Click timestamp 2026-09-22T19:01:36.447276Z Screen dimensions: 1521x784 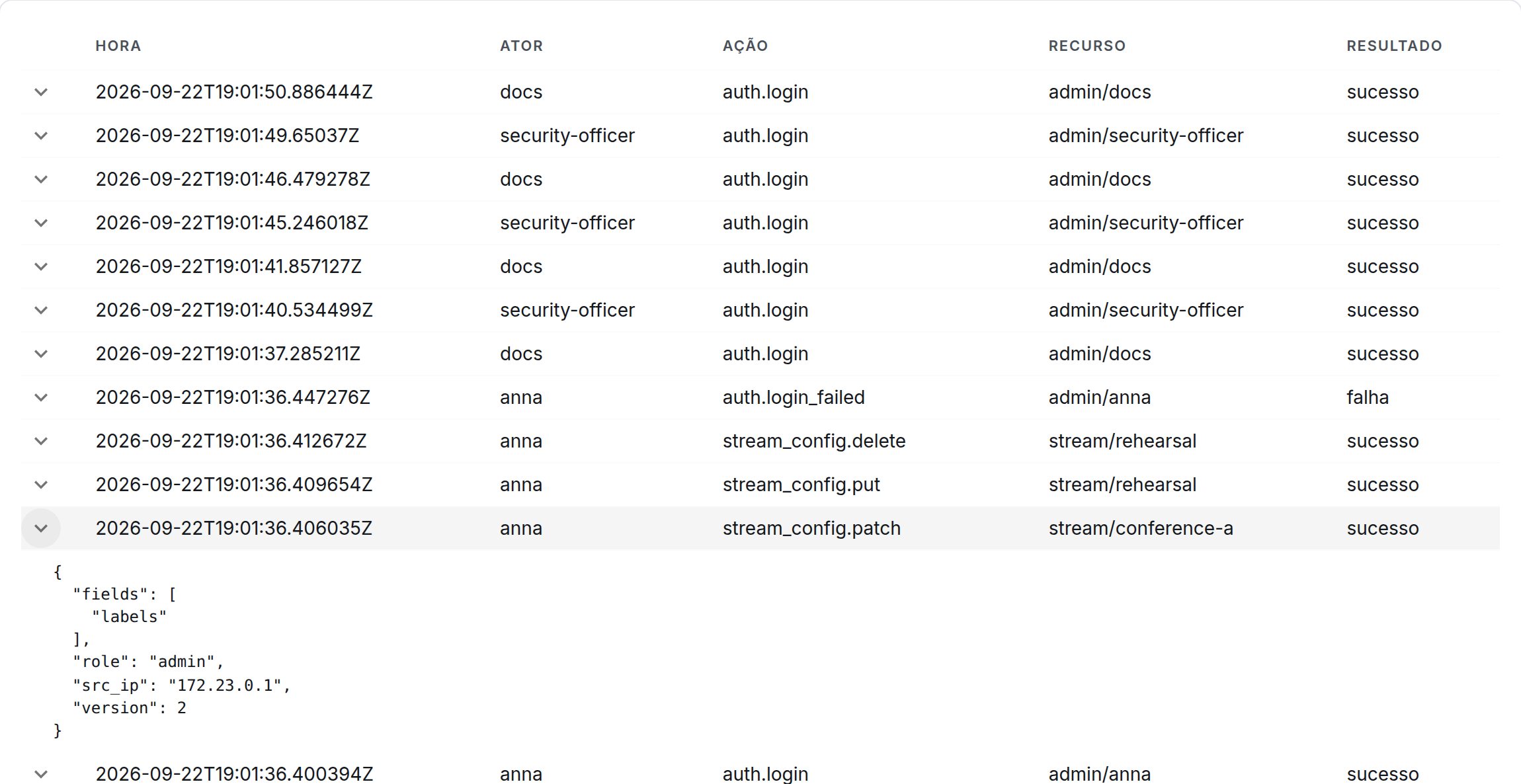coord(233,397)
